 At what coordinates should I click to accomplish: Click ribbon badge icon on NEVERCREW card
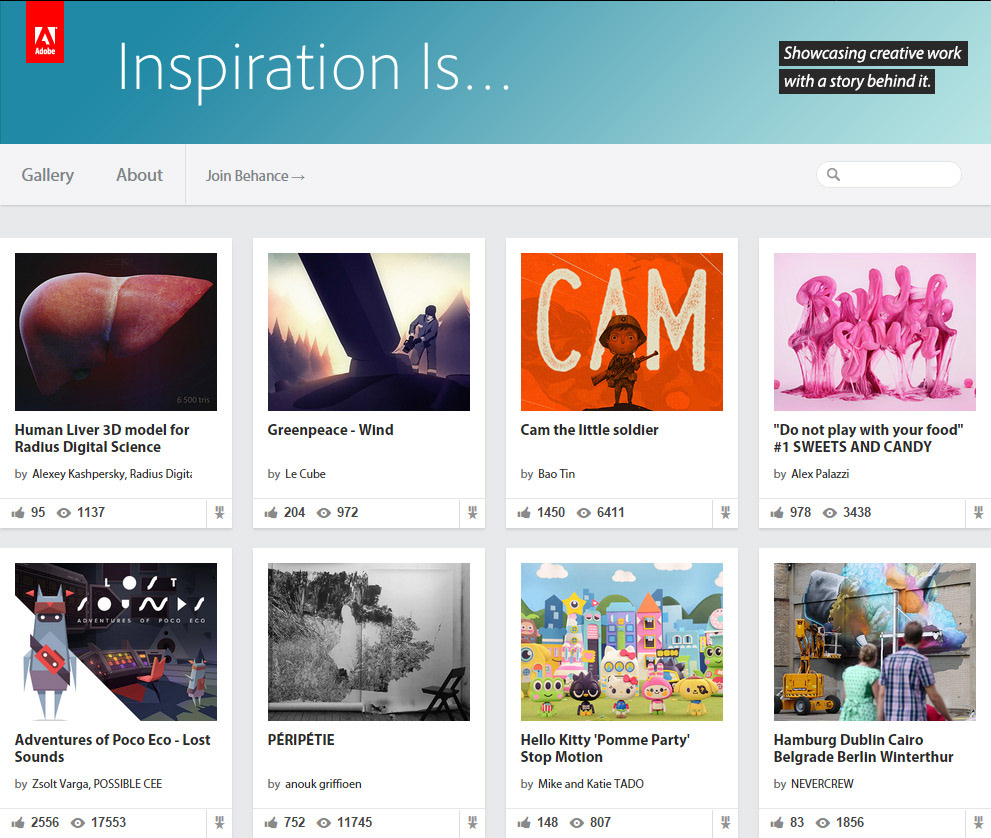(x=978, y=822)
